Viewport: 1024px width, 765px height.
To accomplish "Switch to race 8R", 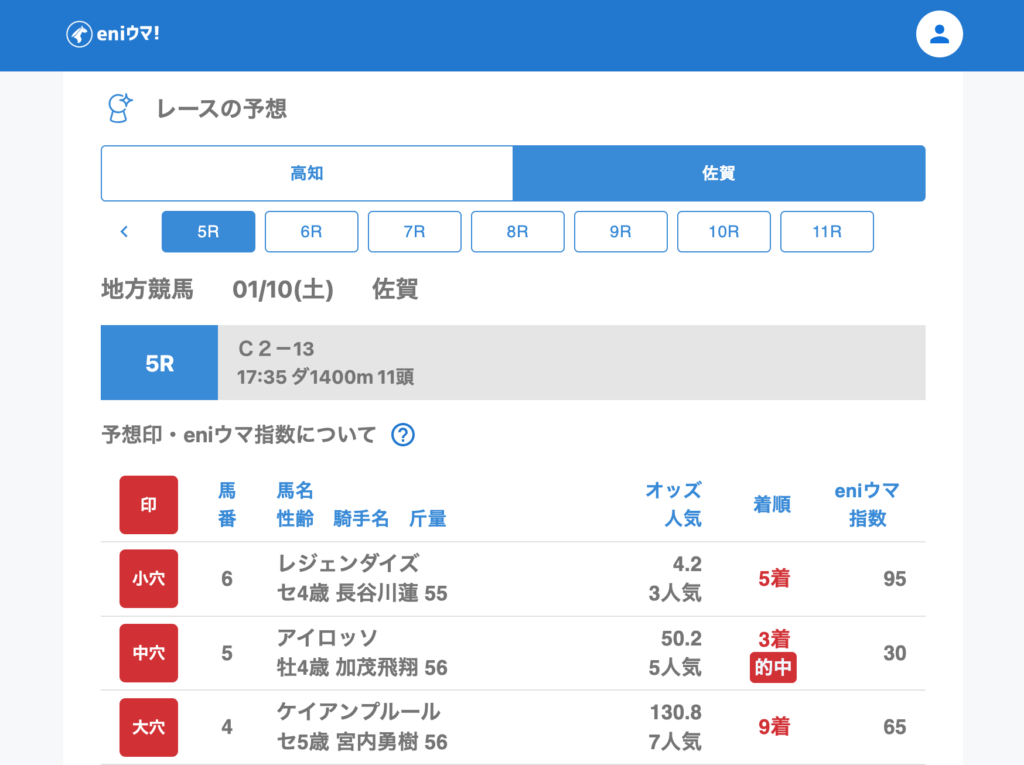I will (517, 232).
